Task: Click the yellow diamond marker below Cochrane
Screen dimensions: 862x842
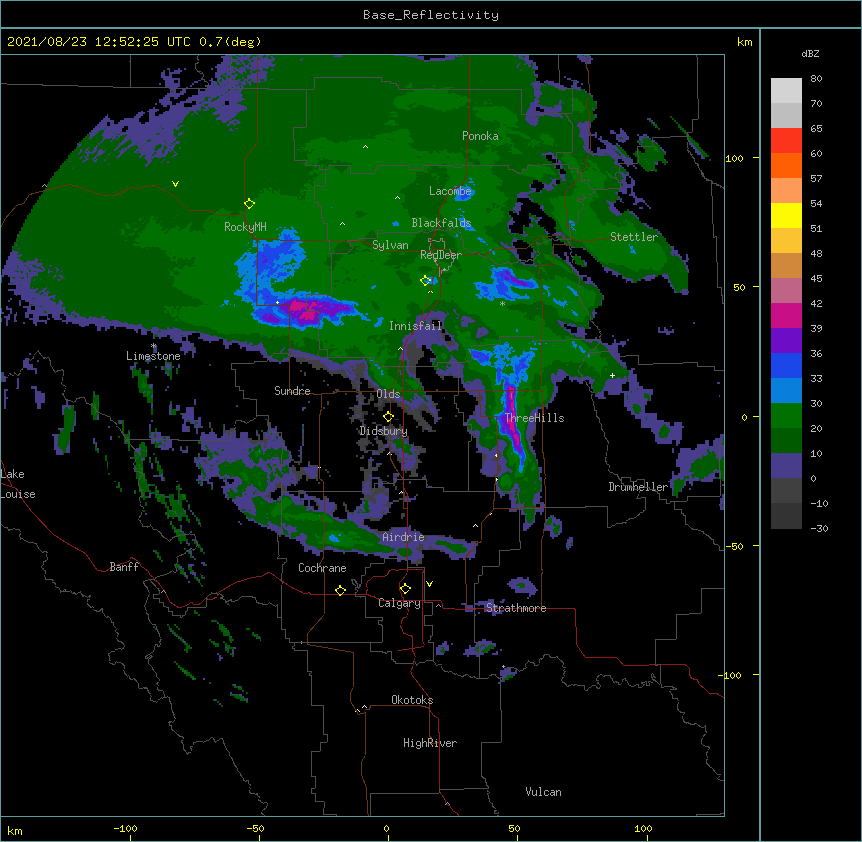Action: (x=340, y=590)
